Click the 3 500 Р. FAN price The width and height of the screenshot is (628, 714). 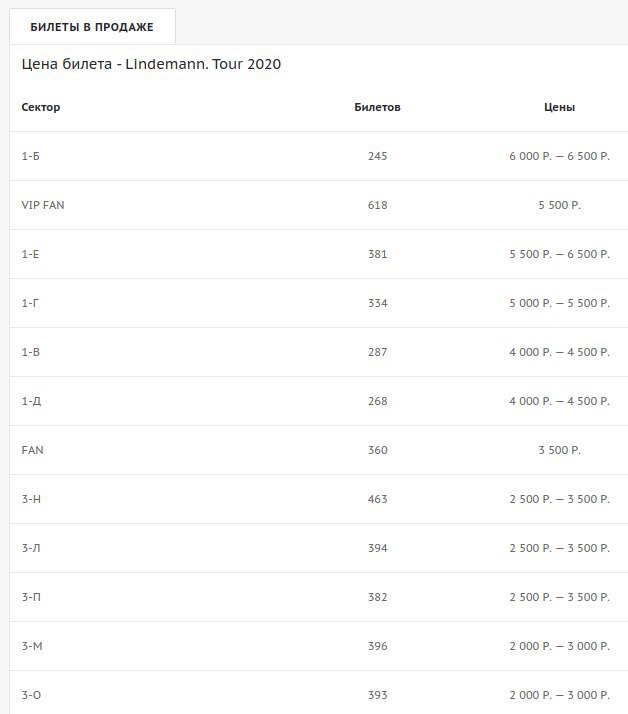(x=559, y=450)
